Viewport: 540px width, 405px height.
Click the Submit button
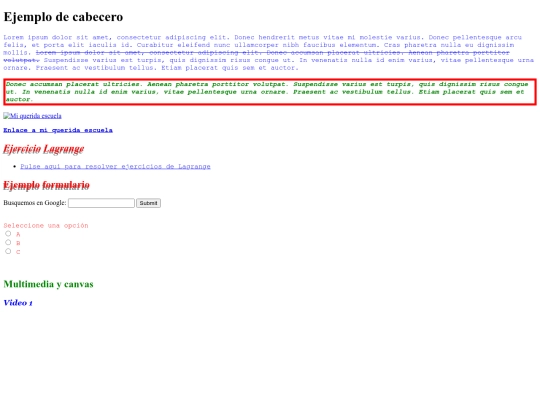click(x=148, y=203)
